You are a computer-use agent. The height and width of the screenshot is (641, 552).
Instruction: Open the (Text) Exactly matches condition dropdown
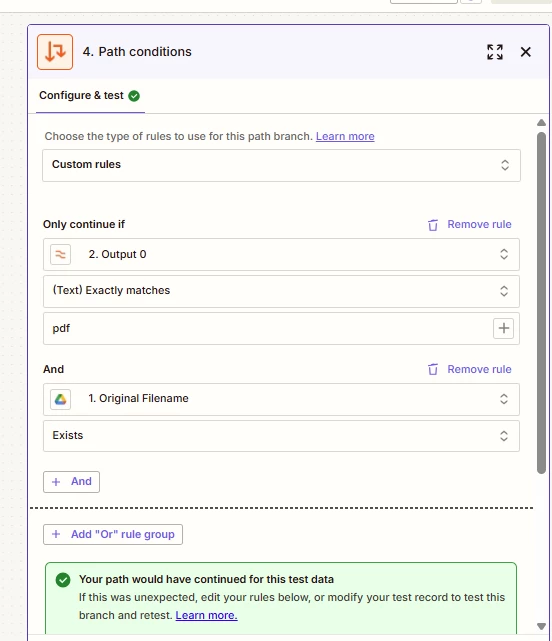coord(281,291)
